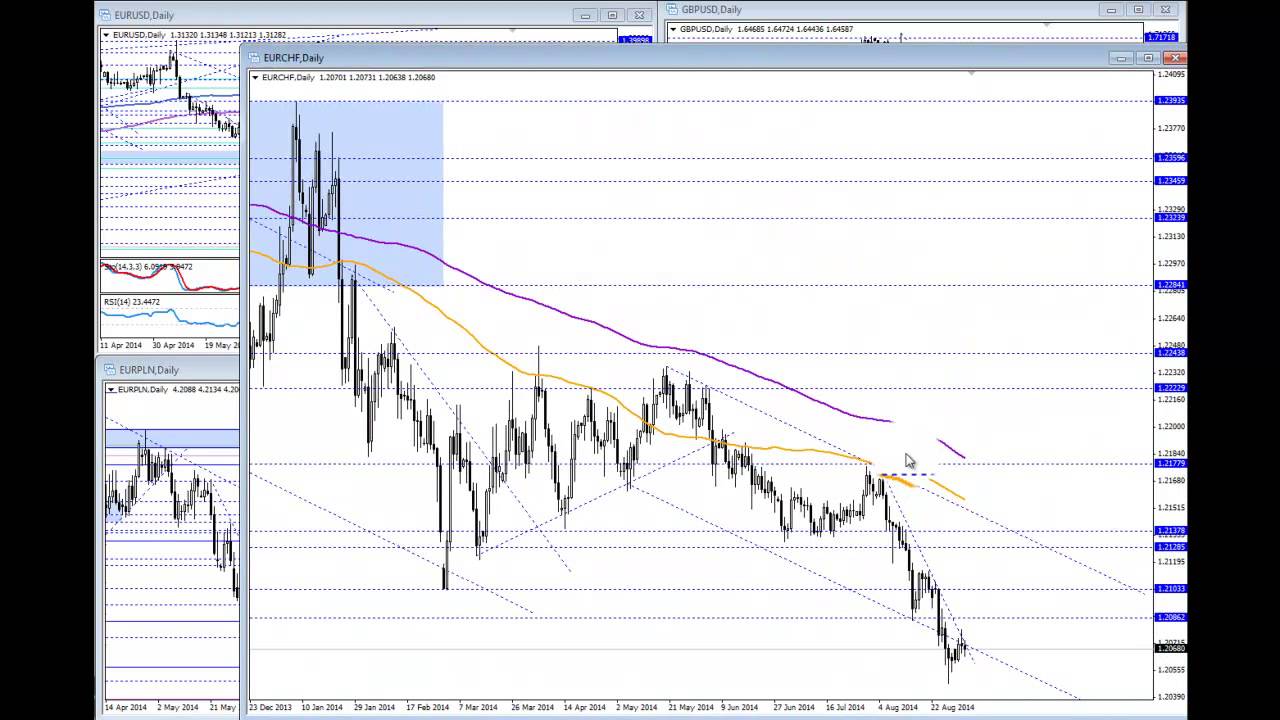Open the triangle dropdown beside GBPUSD,Daily info text

tap(673, 29)
